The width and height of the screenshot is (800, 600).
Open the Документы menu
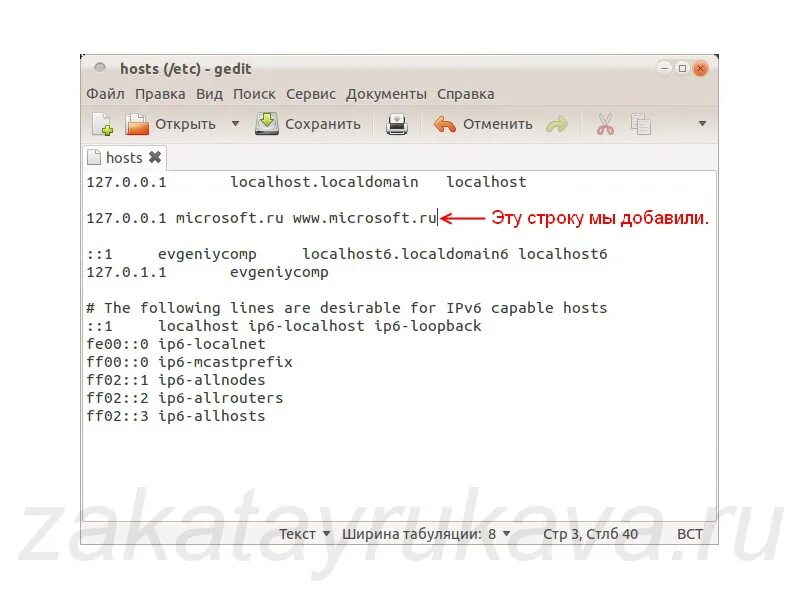click(x=386, y=94)
